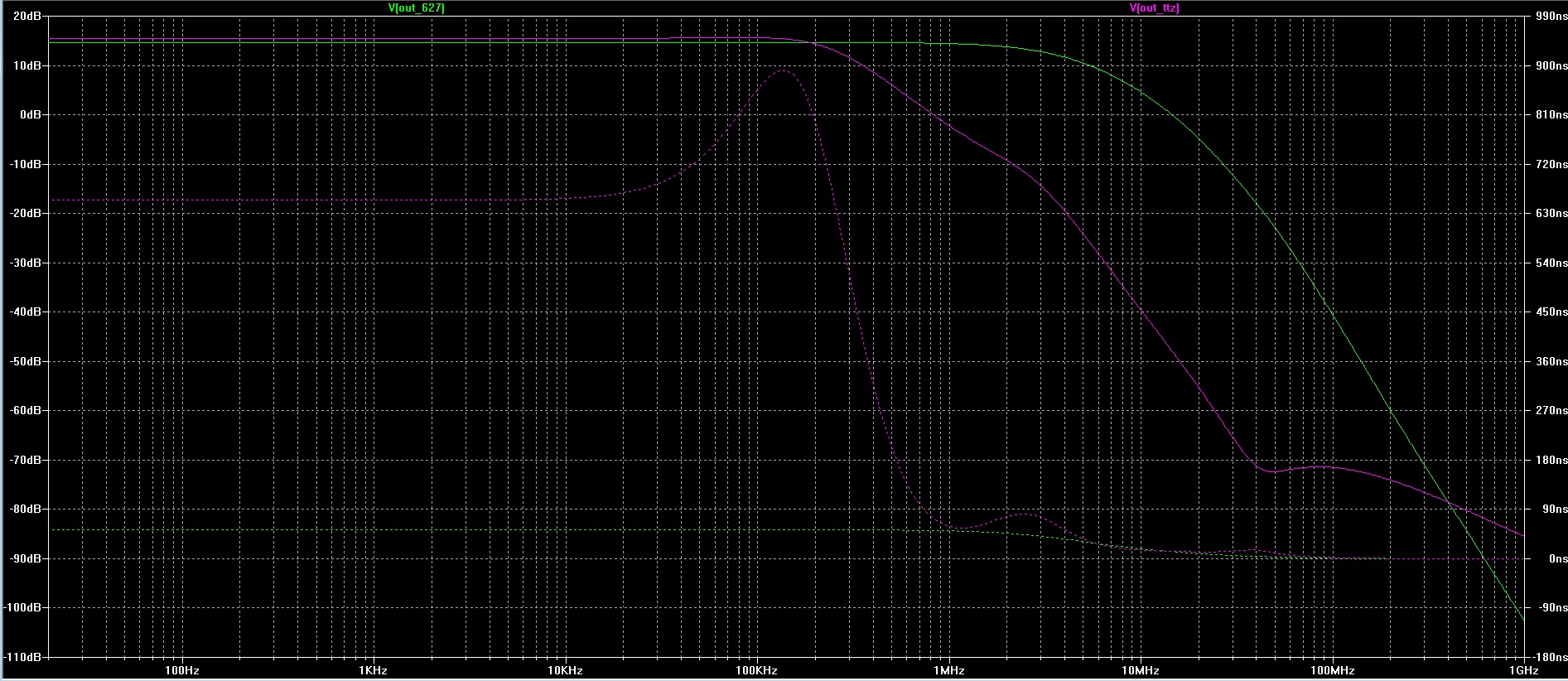Click the 720ns right axis label
The height and width of the screenshot is (681, 1568).
click(x=1551, y=164)
